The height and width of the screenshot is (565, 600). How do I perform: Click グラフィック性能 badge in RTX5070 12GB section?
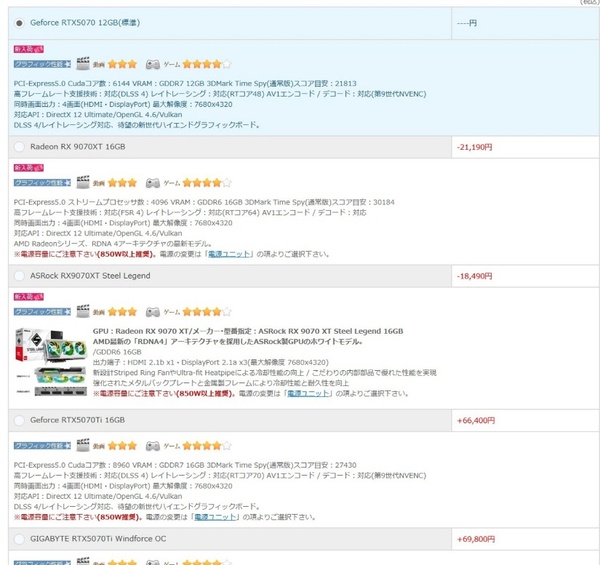[x=42, y=64]
